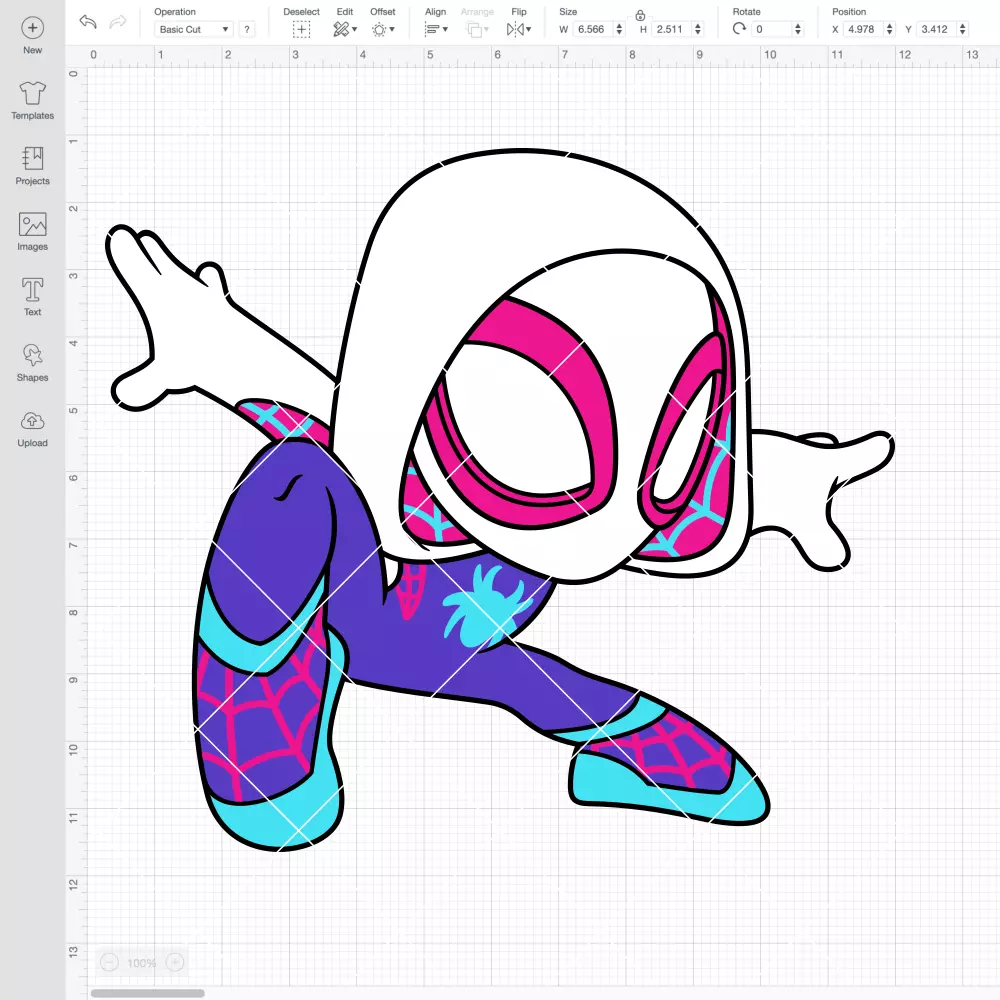Open the Edit tools dropdown
This screenshot has height=1000, width=1000.
[x=344, y=29]
